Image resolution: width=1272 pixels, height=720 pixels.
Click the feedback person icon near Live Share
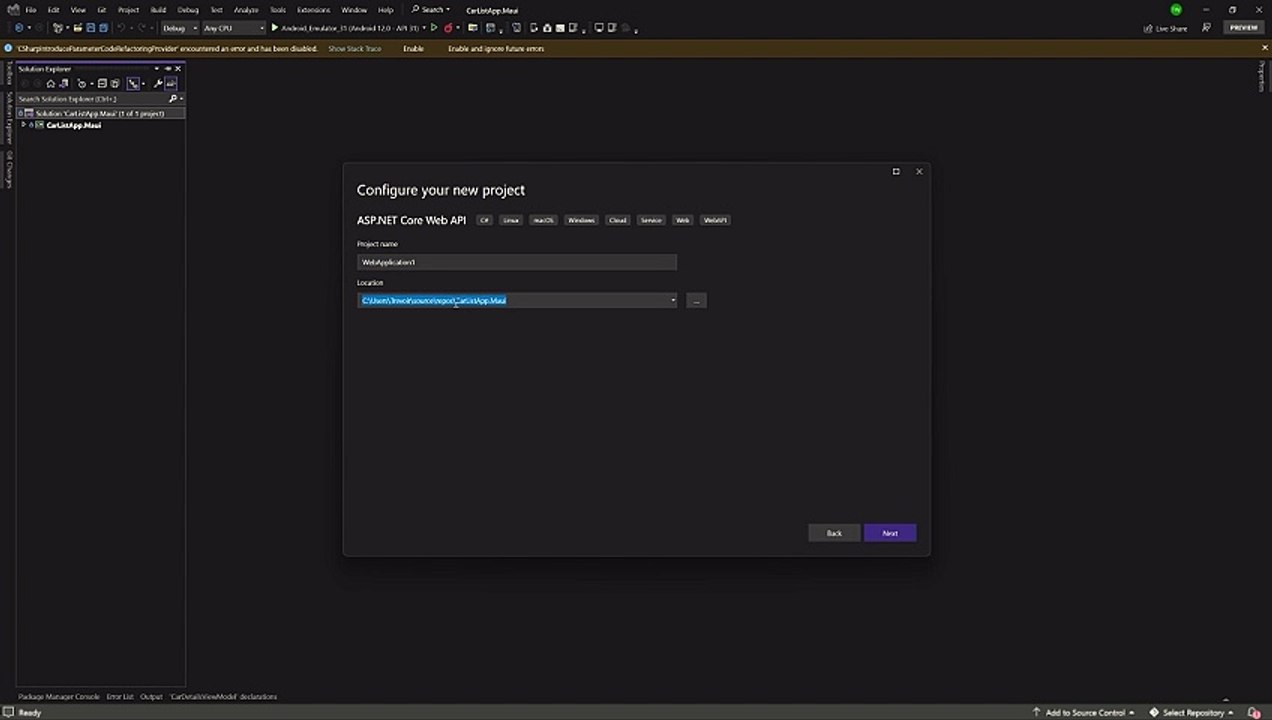click(1207, 28)
